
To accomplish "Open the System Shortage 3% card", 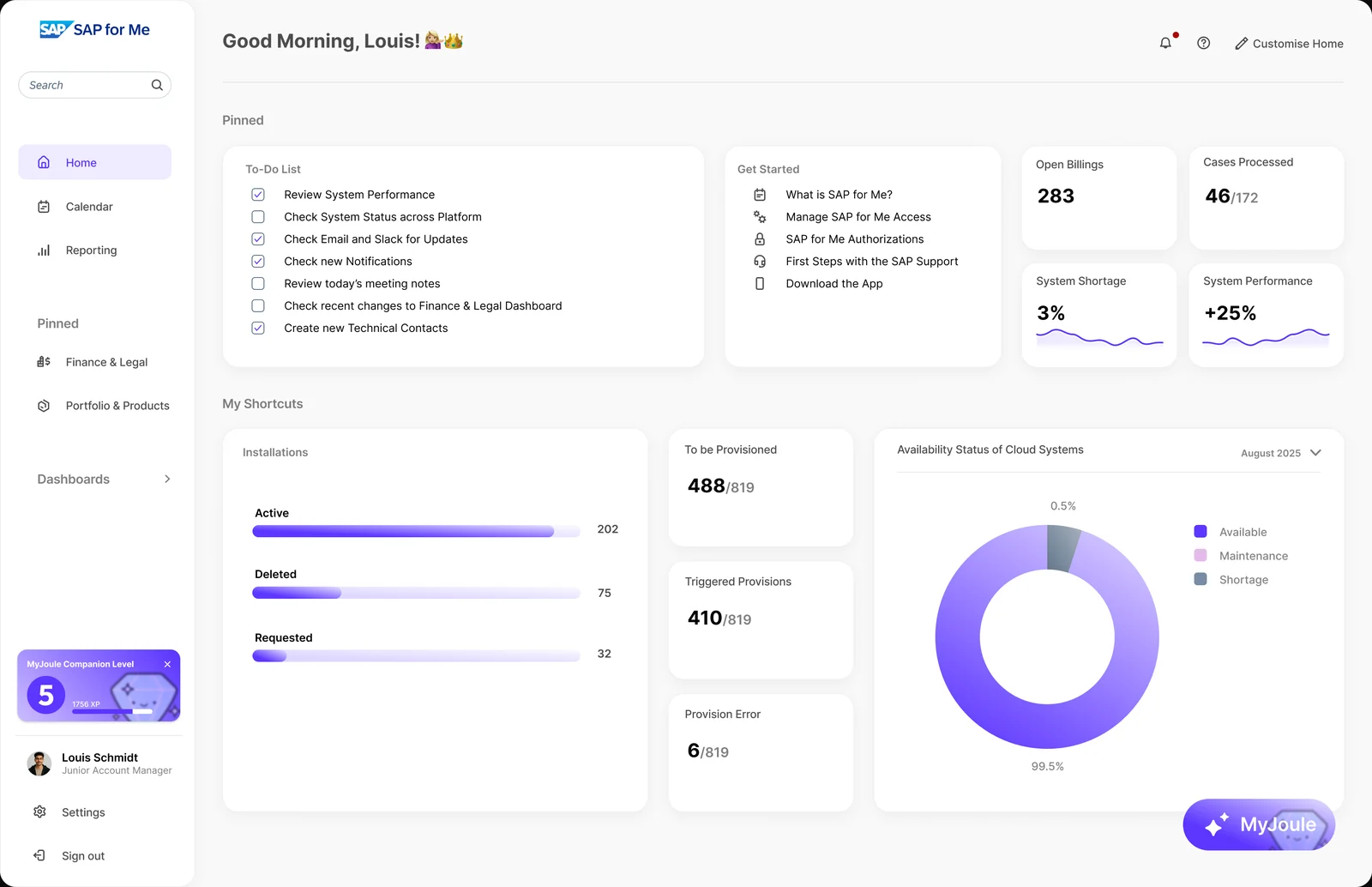I will pyautogui.click(x=1098, y=315).
